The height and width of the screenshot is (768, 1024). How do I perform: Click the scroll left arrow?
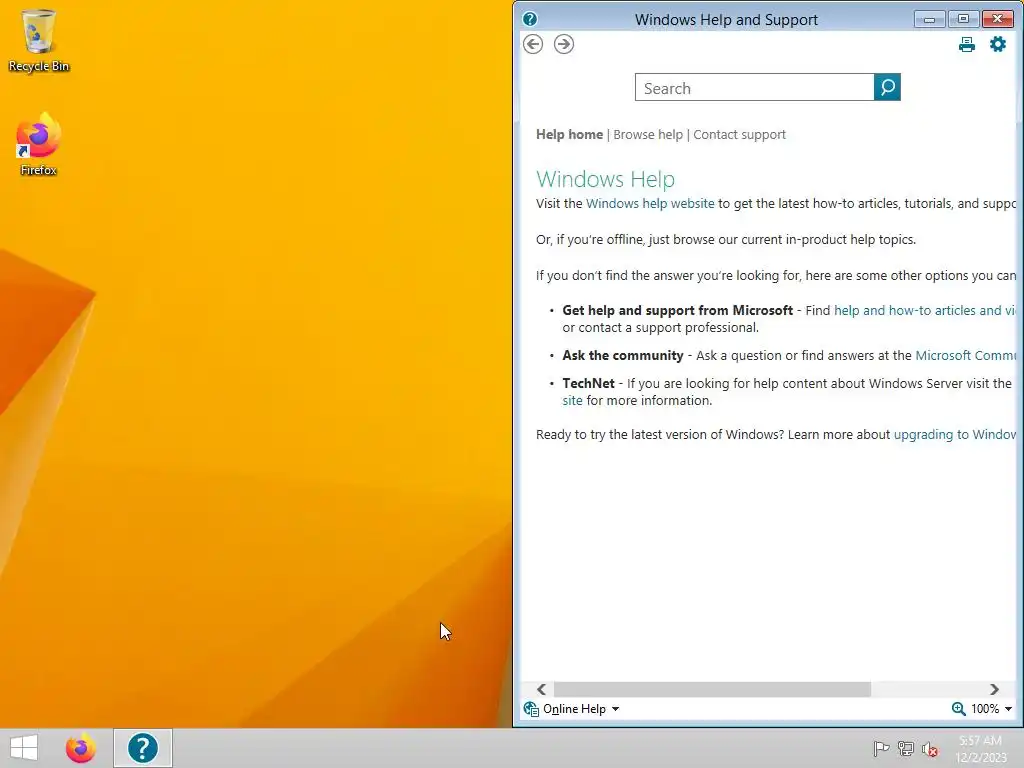(541, 689)
